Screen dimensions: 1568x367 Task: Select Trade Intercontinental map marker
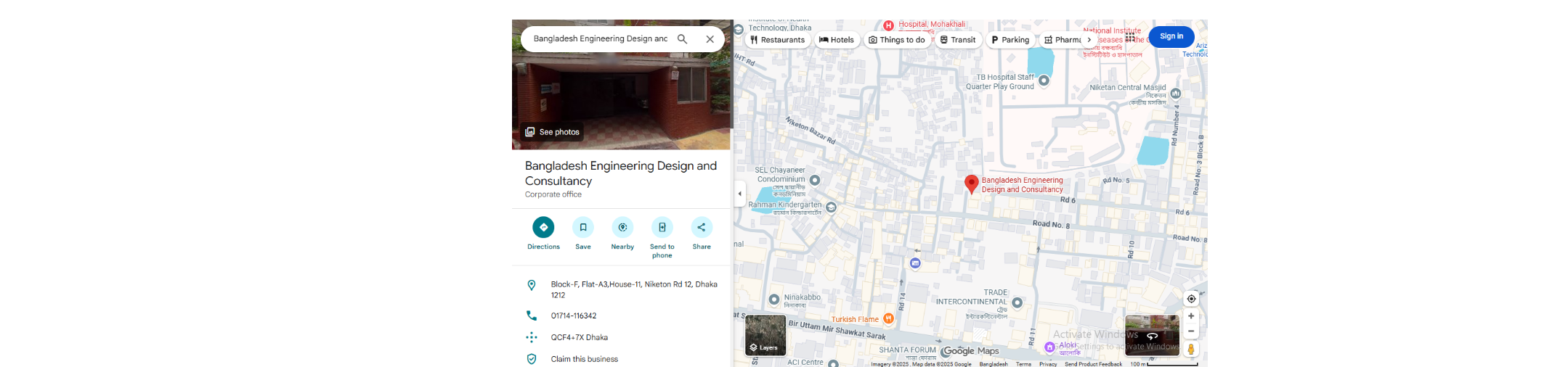pos(1017,302)
